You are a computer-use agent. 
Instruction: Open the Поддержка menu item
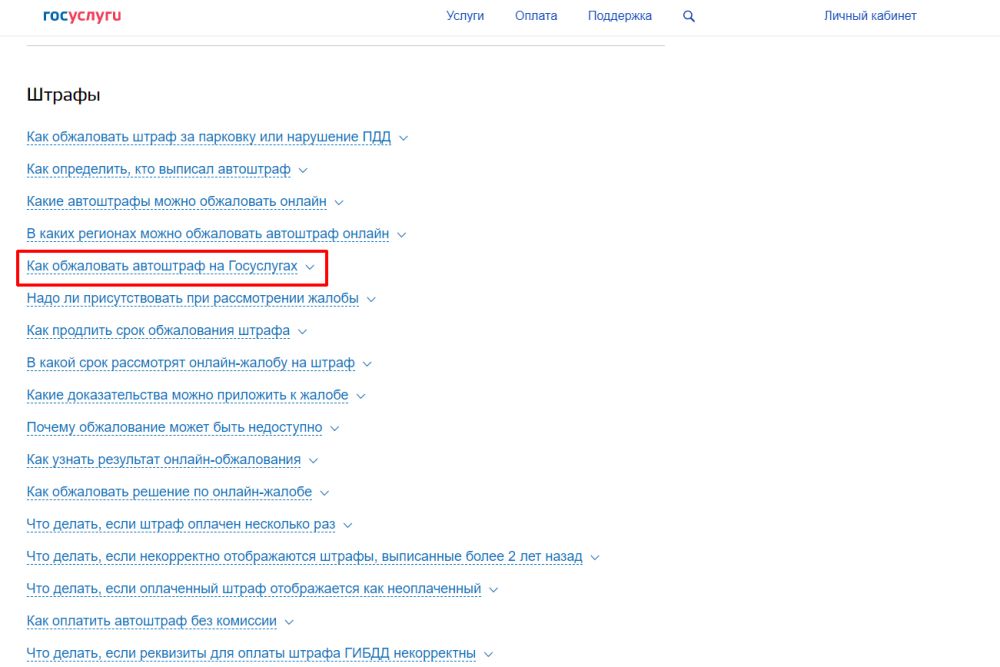click(619, 16)
